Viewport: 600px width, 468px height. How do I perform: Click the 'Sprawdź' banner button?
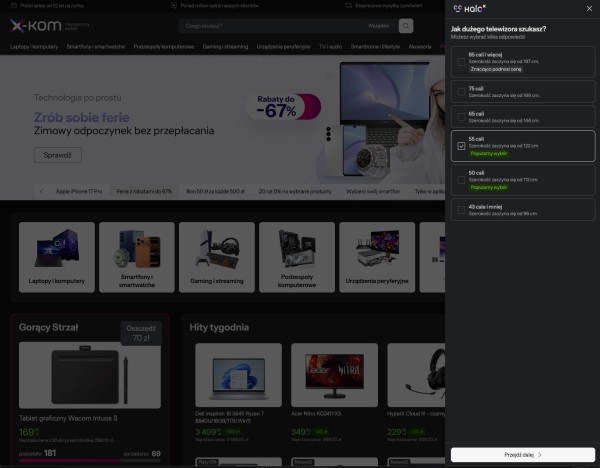[57, 155]
